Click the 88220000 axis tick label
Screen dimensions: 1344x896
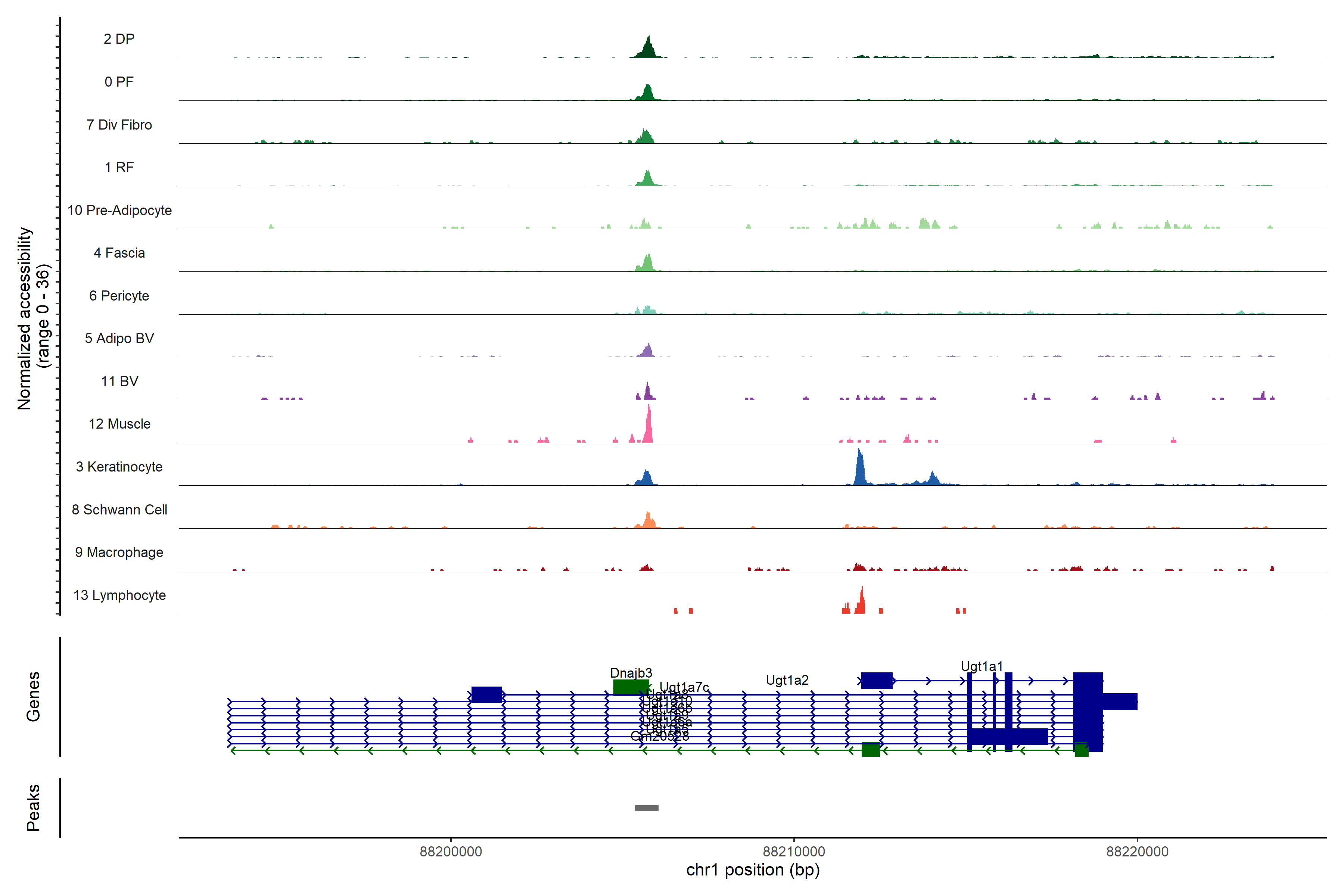tap(1137, 852)
